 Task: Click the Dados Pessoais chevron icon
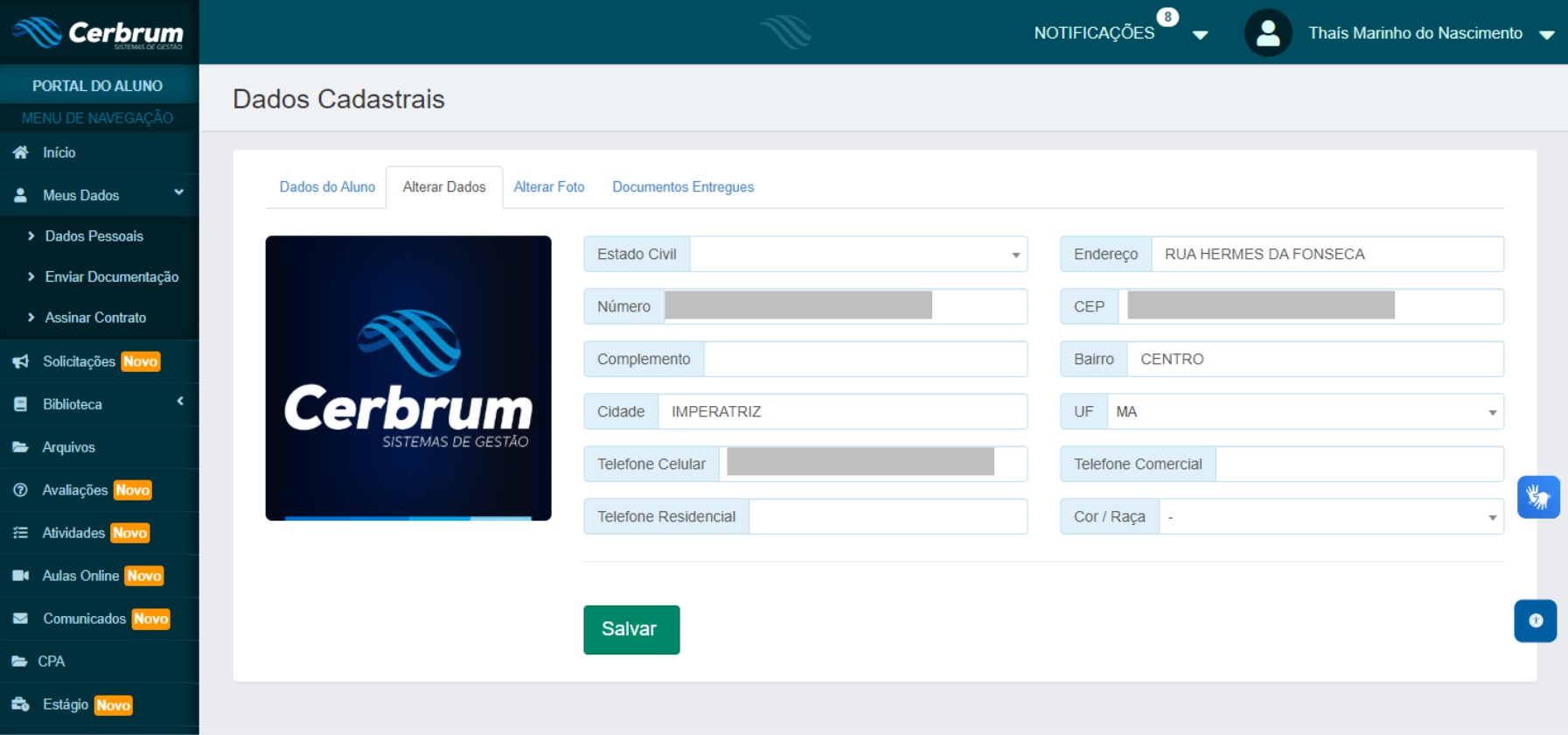click(31, 236)
